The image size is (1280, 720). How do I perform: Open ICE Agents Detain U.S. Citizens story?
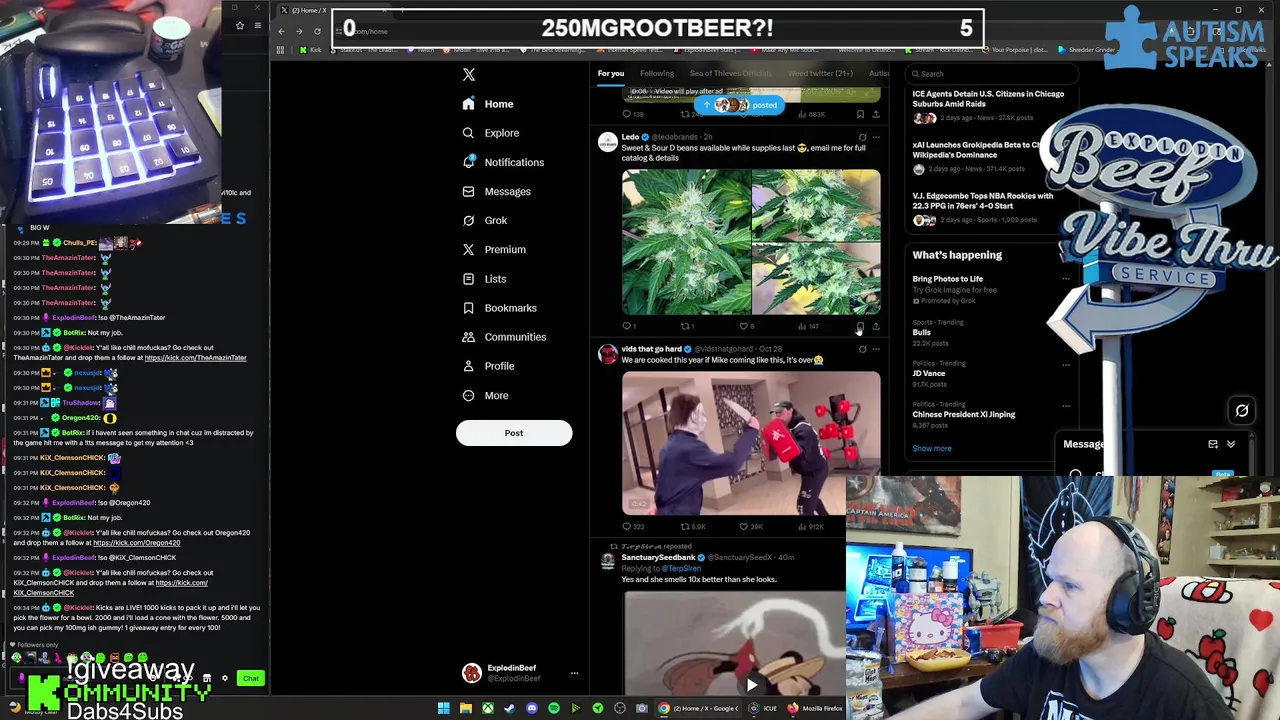988,99
